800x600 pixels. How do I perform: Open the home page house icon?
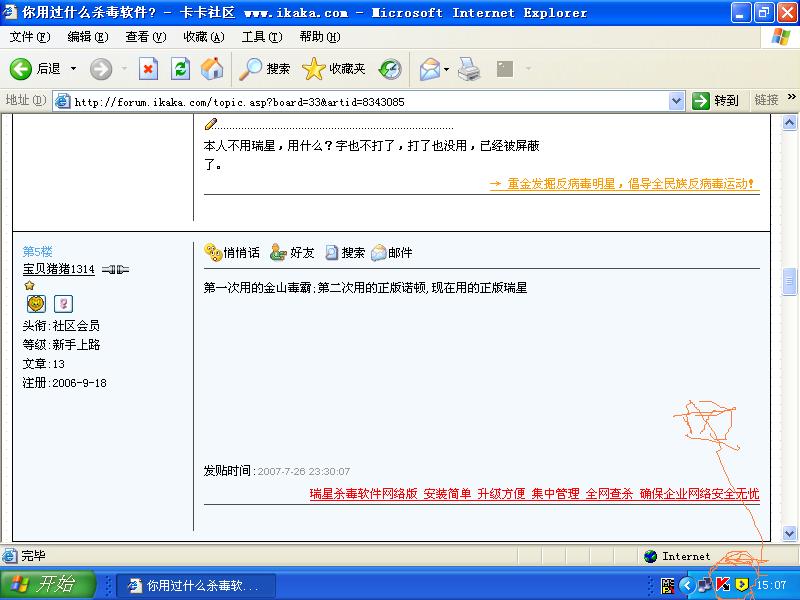click(212, 69)
